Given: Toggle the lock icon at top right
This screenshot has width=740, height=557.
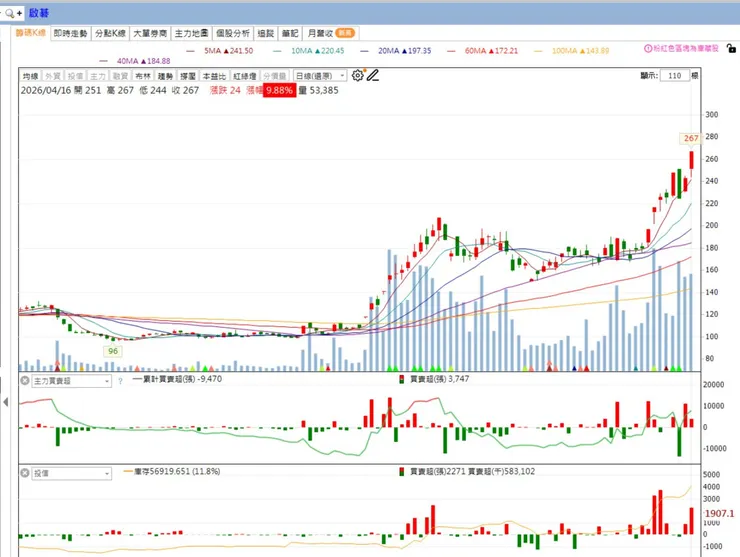Looking at the screenshot, I should pos(731,48).
